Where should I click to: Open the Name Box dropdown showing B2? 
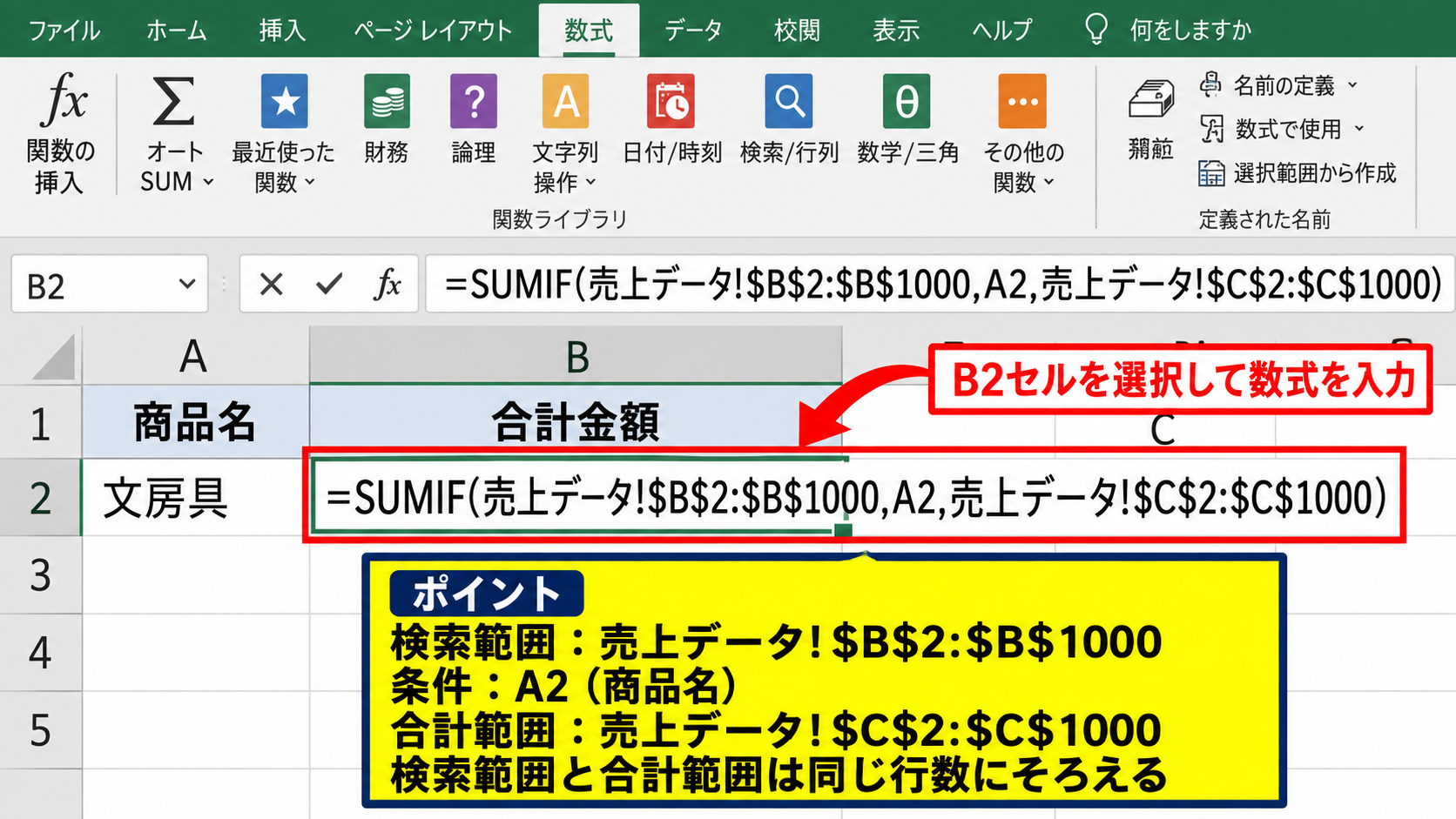(x=186, y=284)
